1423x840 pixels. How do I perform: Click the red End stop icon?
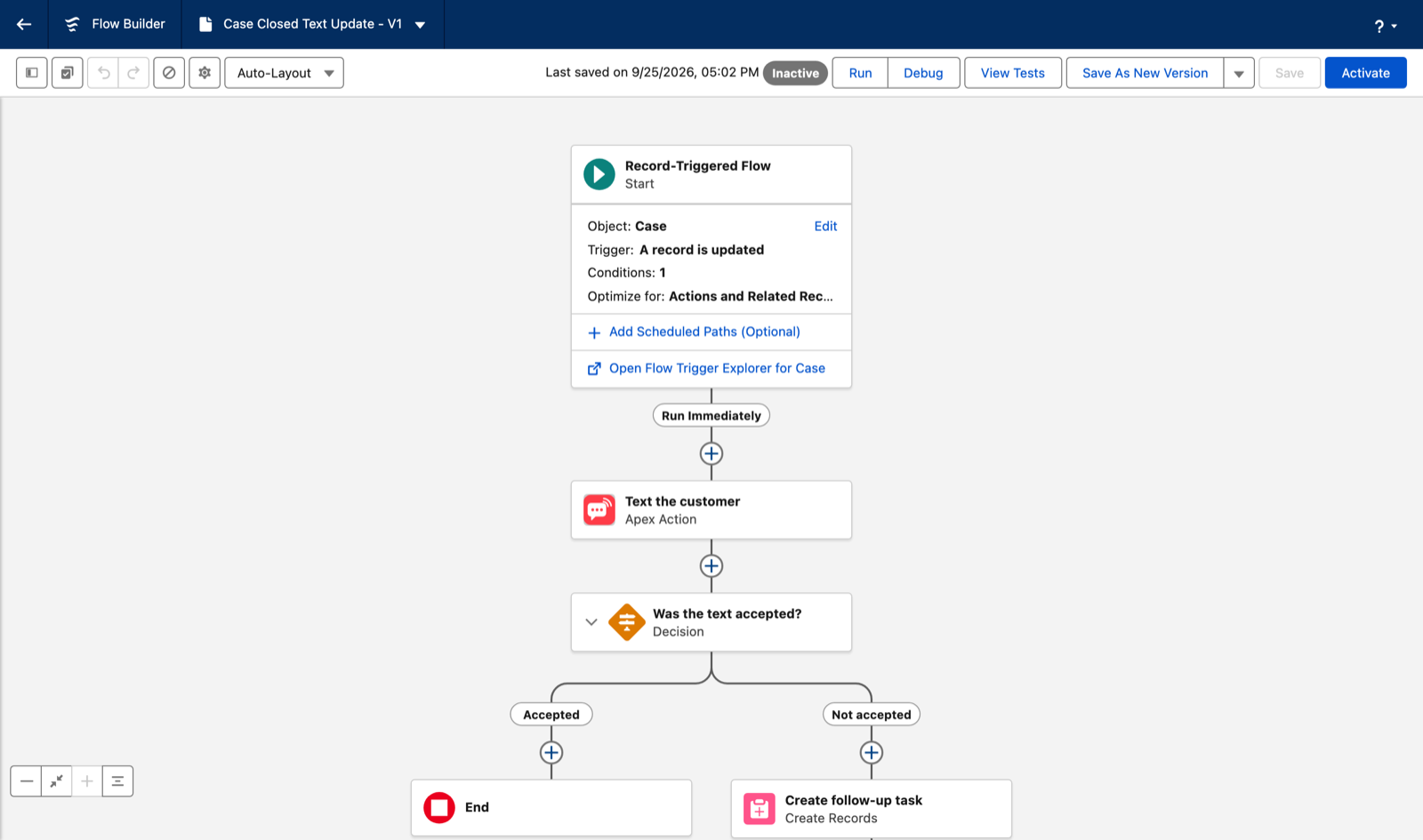[x=439, y=807]
